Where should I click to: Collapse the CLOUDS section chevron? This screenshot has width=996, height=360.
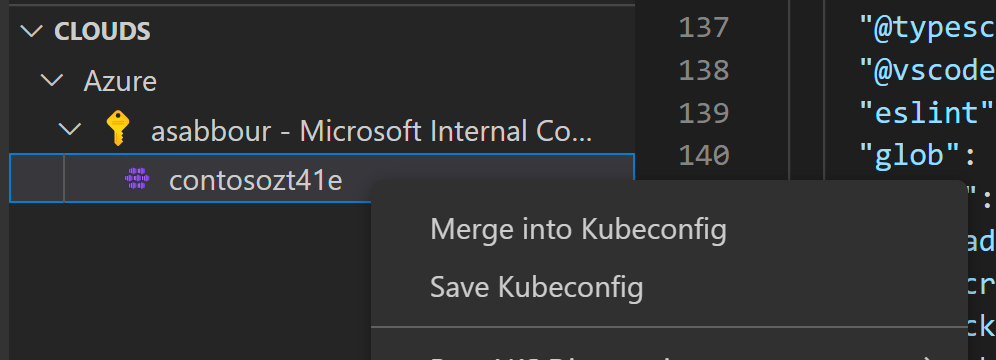coord(32,31)
